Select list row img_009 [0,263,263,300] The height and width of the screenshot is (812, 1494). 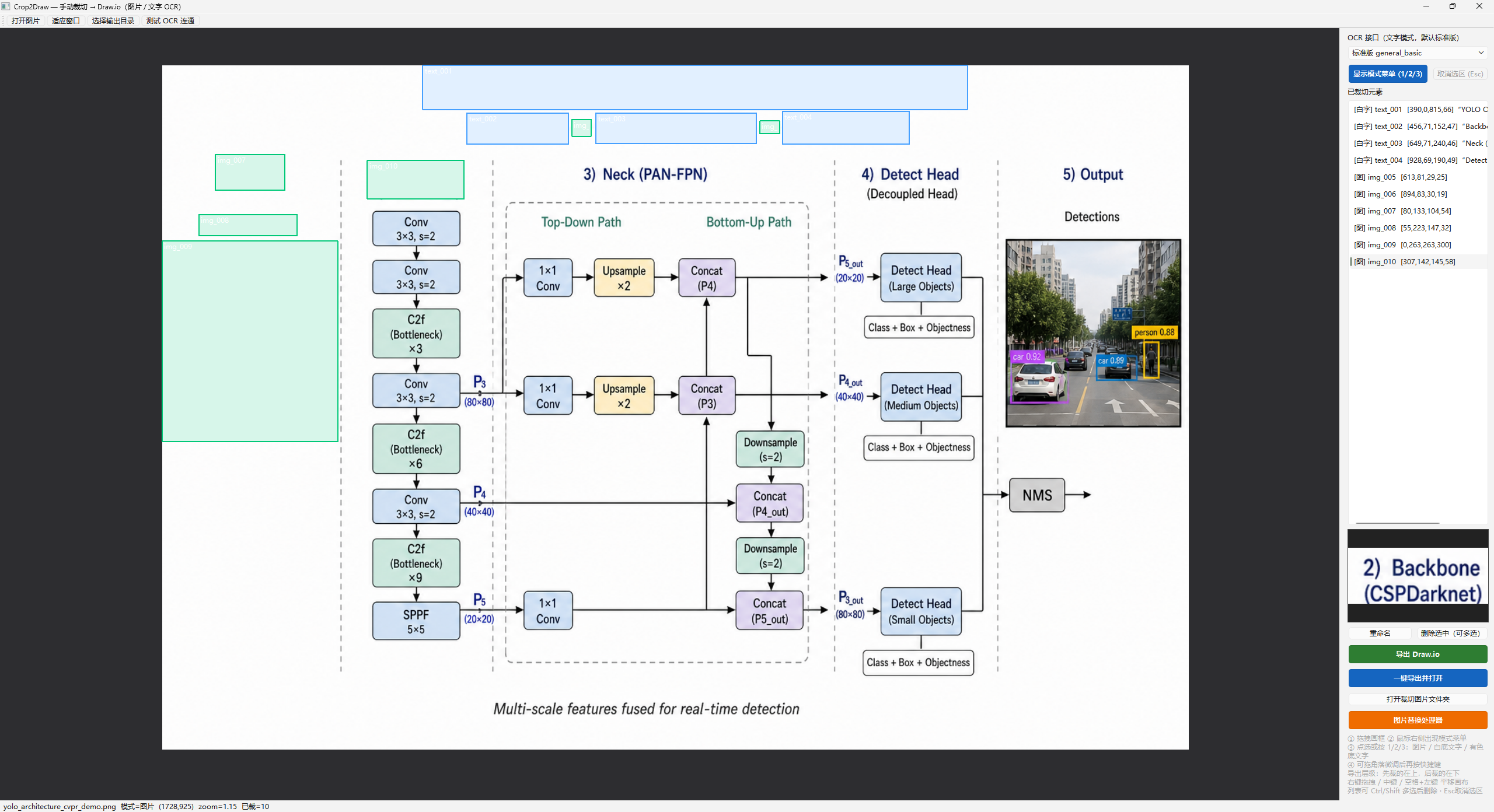(1418, 245)
